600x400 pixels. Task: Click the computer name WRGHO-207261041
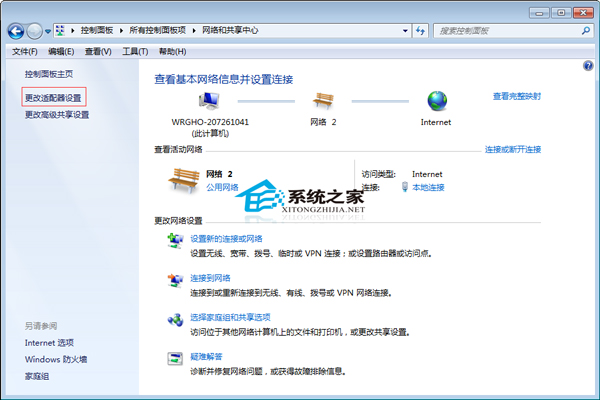click(x=210, y=122)
